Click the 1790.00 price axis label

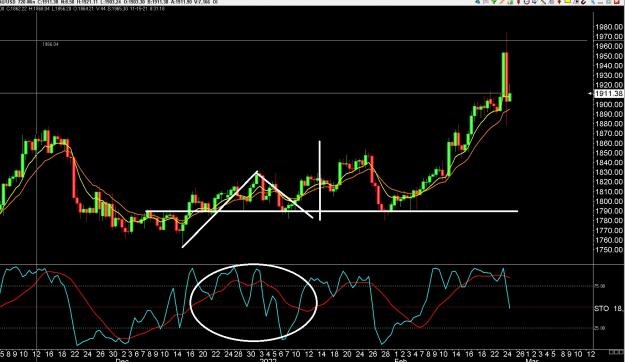point(609,211)
